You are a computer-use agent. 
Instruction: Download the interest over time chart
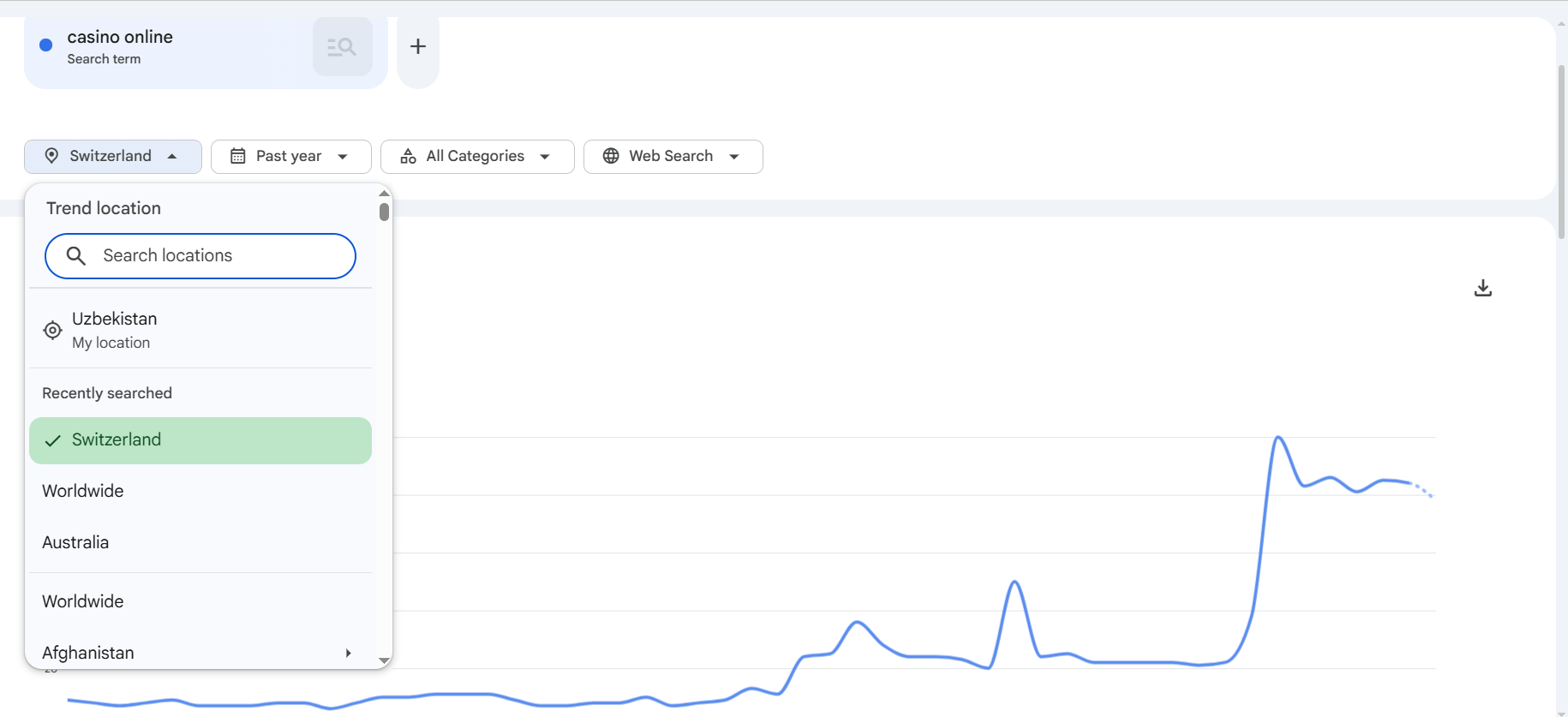click(1483, 289)
